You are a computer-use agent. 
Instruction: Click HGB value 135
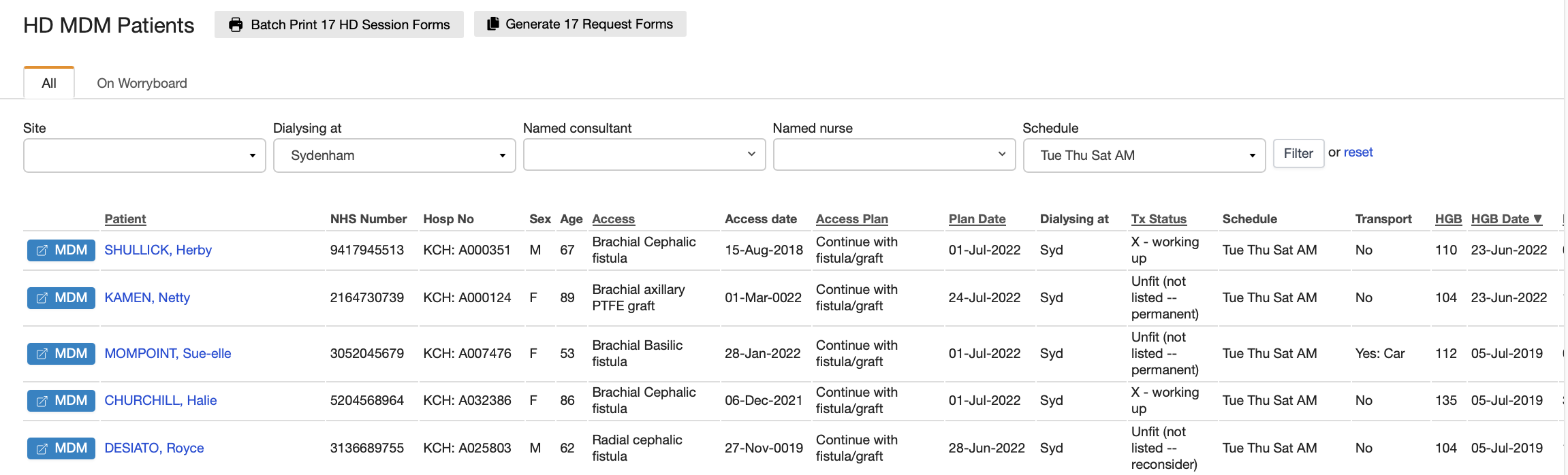pyautogui.click(x=1446, y=401)
